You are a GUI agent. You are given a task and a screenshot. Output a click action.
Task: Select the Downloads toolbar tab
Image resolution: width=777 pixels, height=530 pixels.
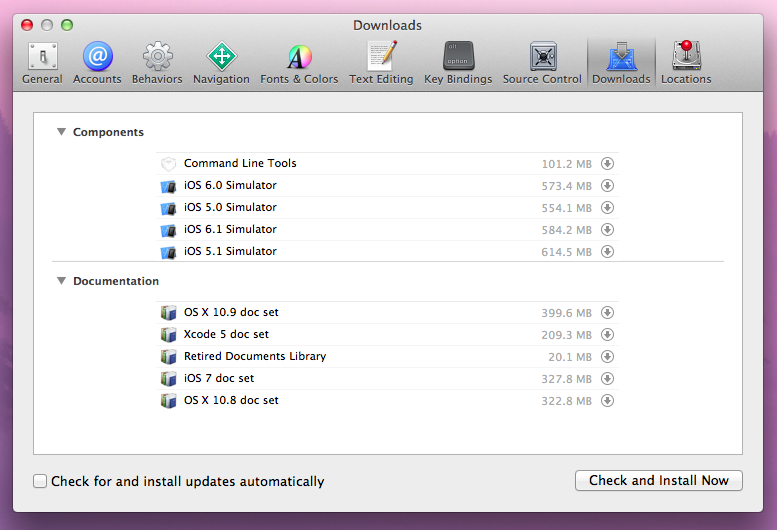point(621,62)
